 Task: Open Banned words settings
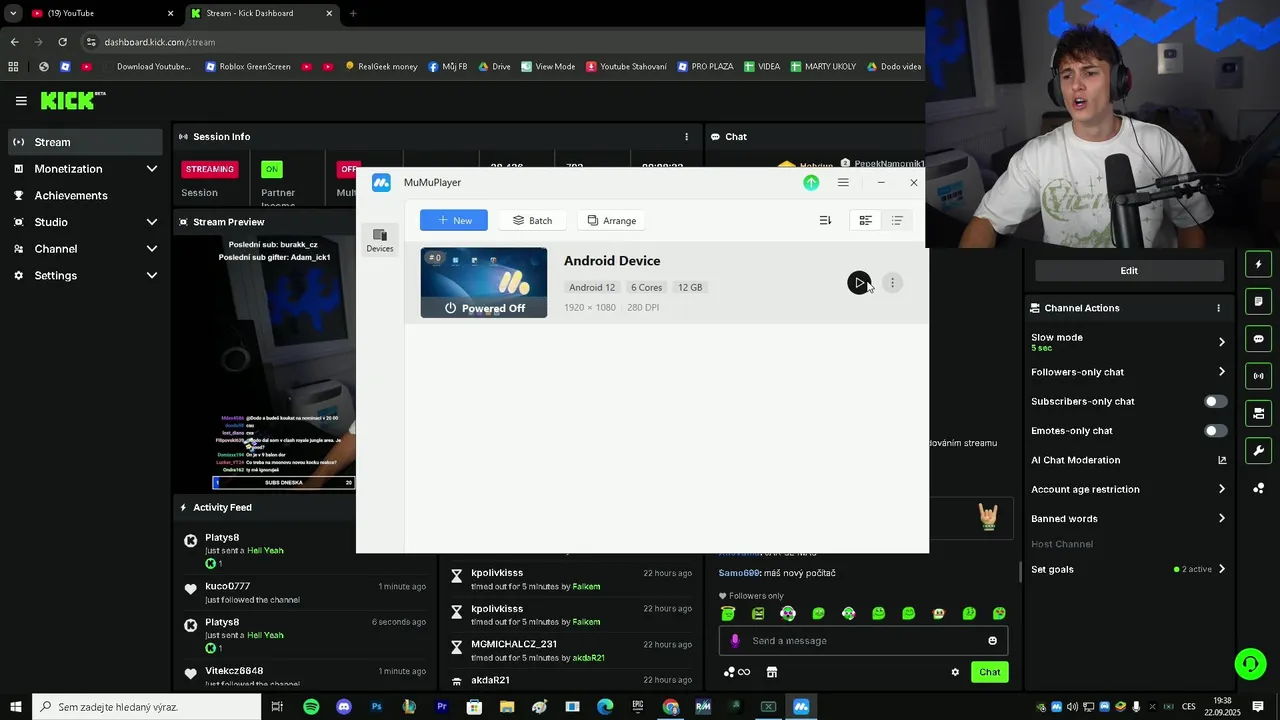pos(1128,519)
